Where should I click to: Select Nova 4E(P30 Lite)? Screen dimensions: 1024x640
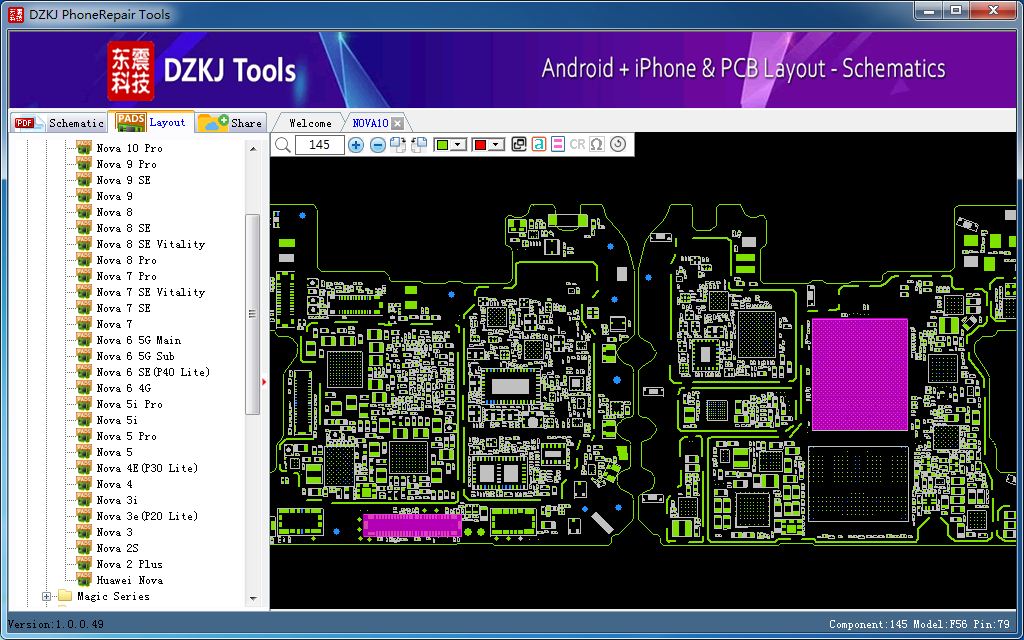pos(147,468)
